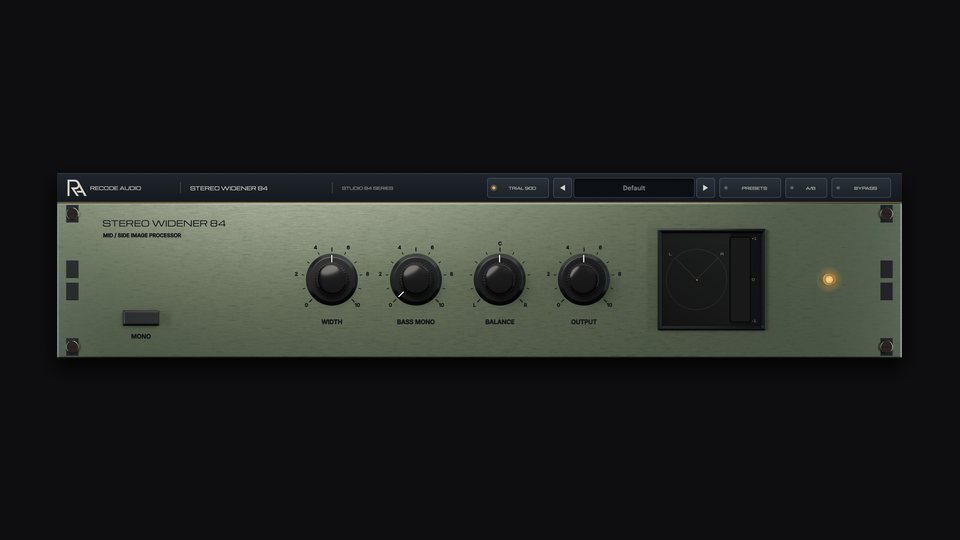Click the 'STUDIO 84 SERIES' label
Viewport: 960px width, 540px height.
pos(367,188)
